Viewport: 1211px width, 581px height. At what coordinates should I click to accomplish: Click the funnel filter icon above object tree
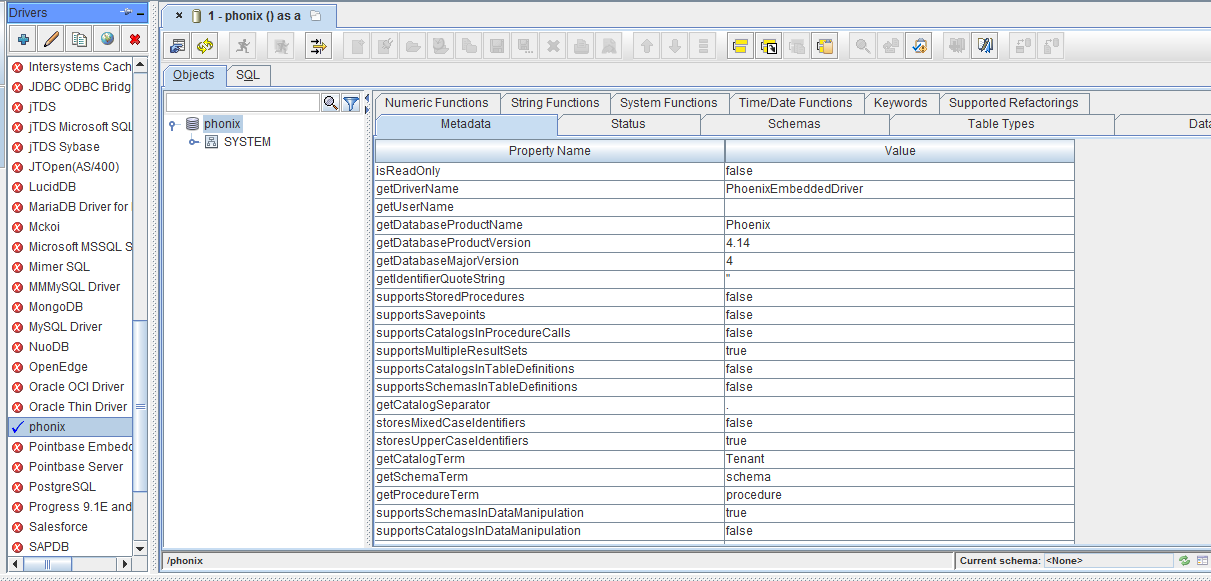click(x=351, y=103)
